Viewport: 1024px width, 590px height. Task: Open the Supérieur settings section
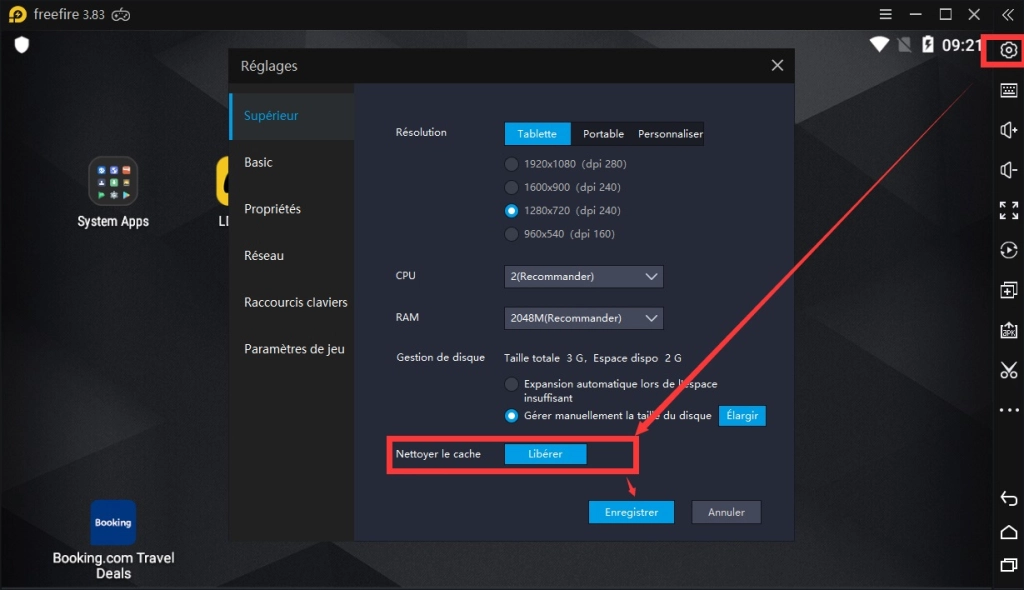292,116
